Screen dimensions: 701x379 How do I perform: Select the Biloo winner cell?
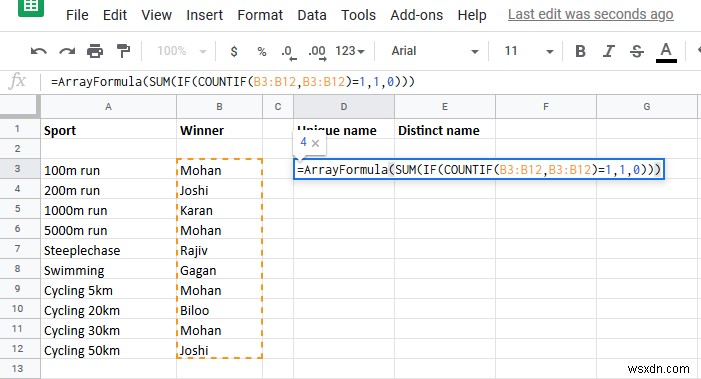click(x=219, y=309)
